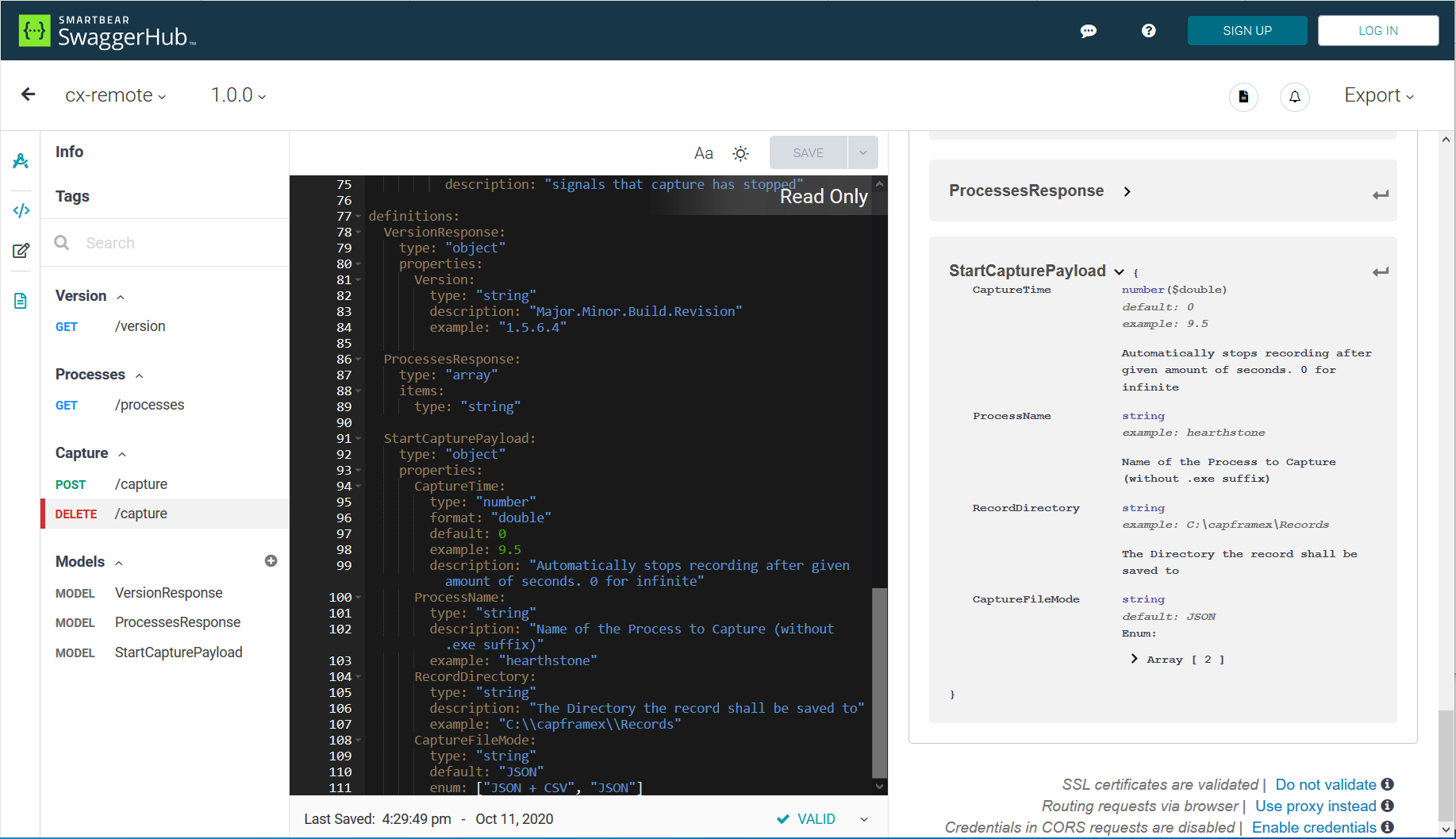Fold the definitions block at line 77
Image resolution: width=1456 pixels, height=839 pixels.
pos(359,216)
